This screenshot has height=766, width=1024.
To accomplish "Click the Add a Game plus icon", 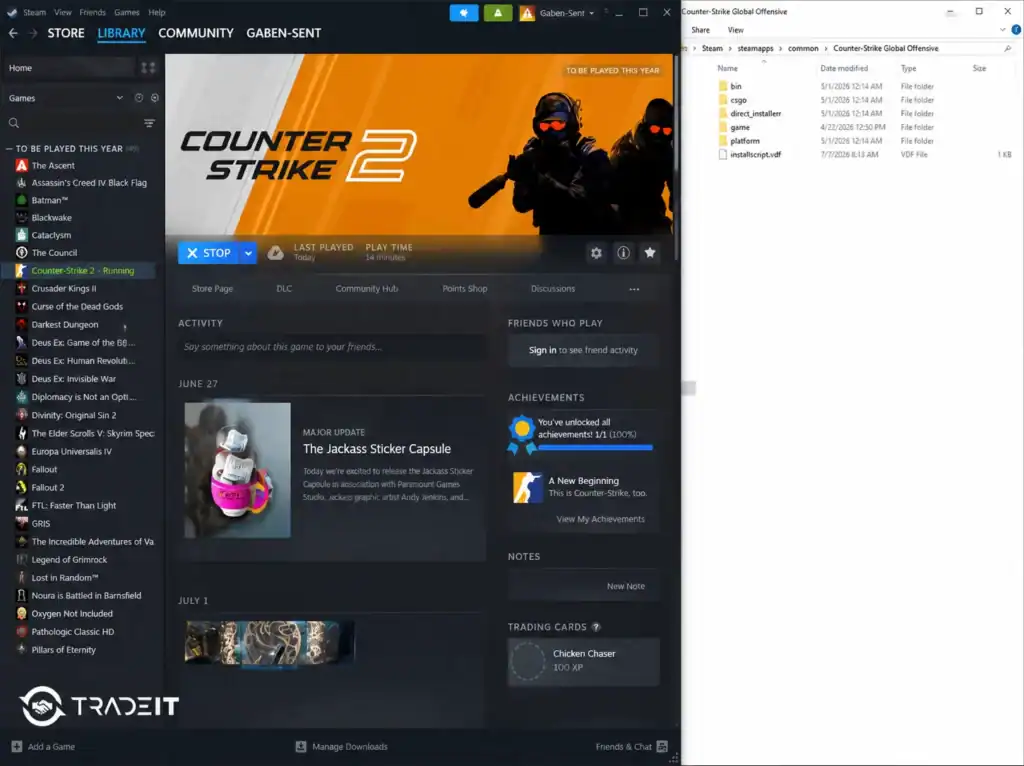I will point(16,746).
